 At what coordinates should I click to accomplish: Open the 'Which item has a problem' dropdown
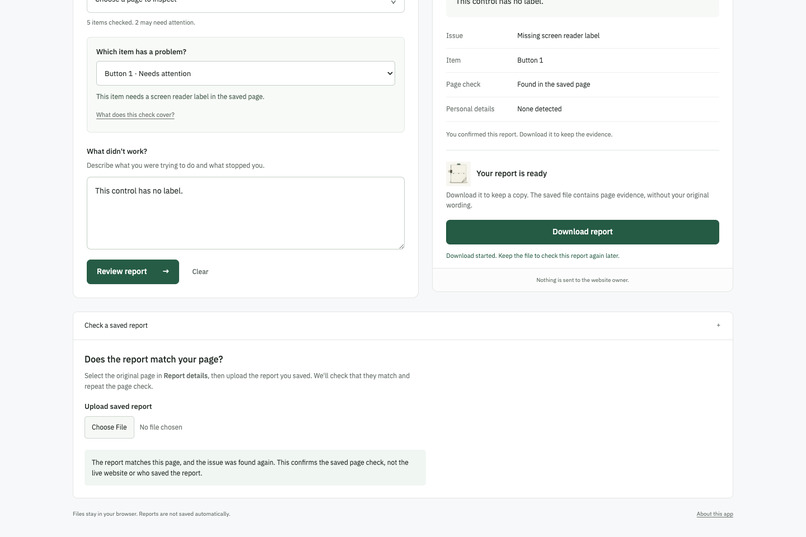pyautogui.click(x=245, y=73)
